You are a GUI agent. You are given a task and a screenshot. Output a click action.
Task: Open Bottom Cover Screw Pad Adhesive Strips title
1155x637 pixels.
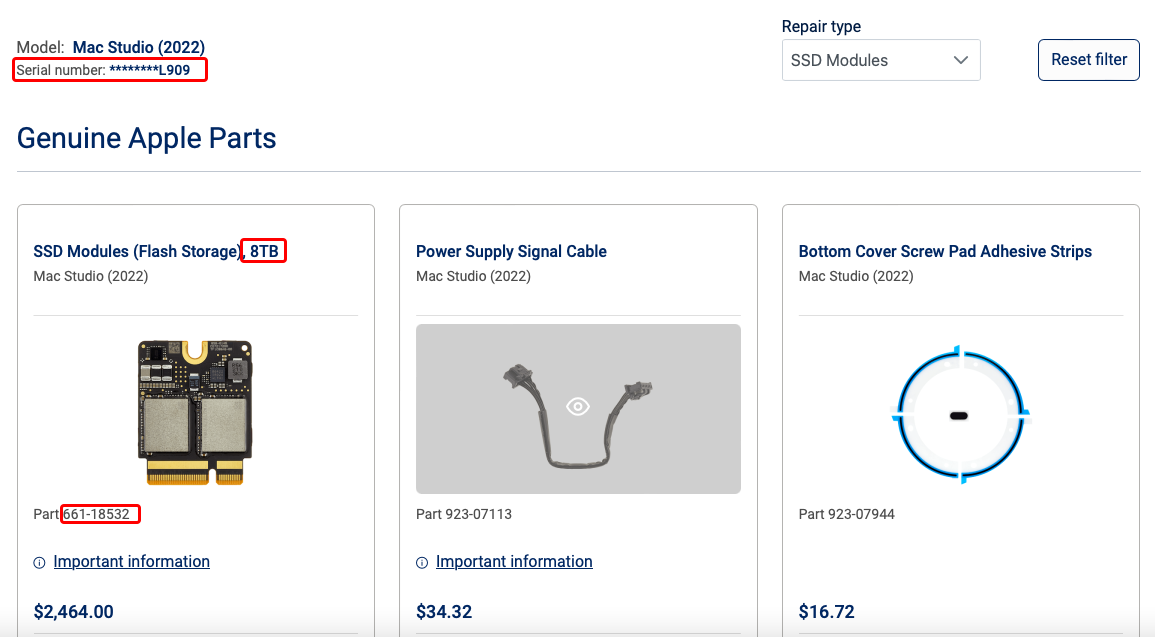(945, 251)
